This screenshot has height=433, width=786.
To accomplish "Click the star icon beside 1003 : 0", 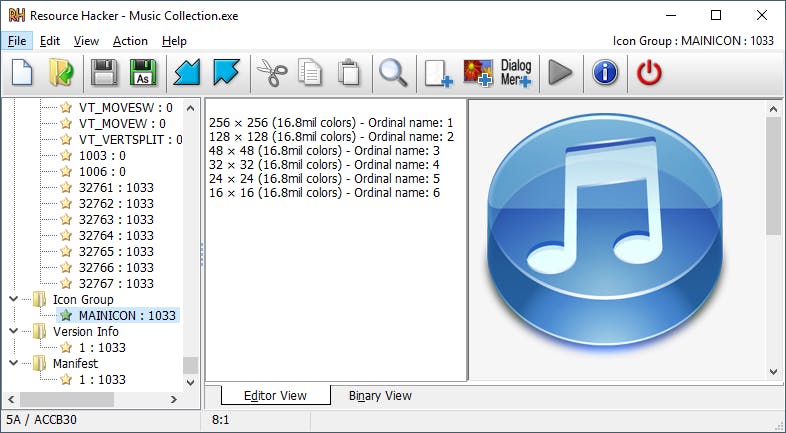I will tap(66, 155).
